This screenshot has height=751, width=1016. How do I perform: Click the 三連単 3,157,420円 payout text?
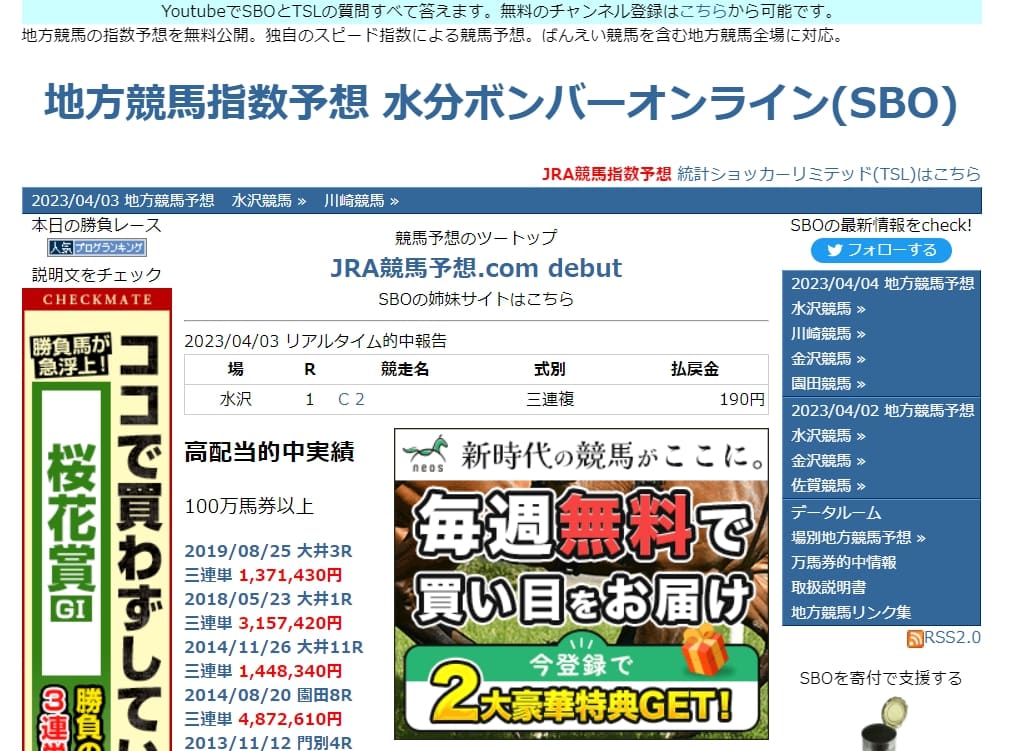point(263,623)
